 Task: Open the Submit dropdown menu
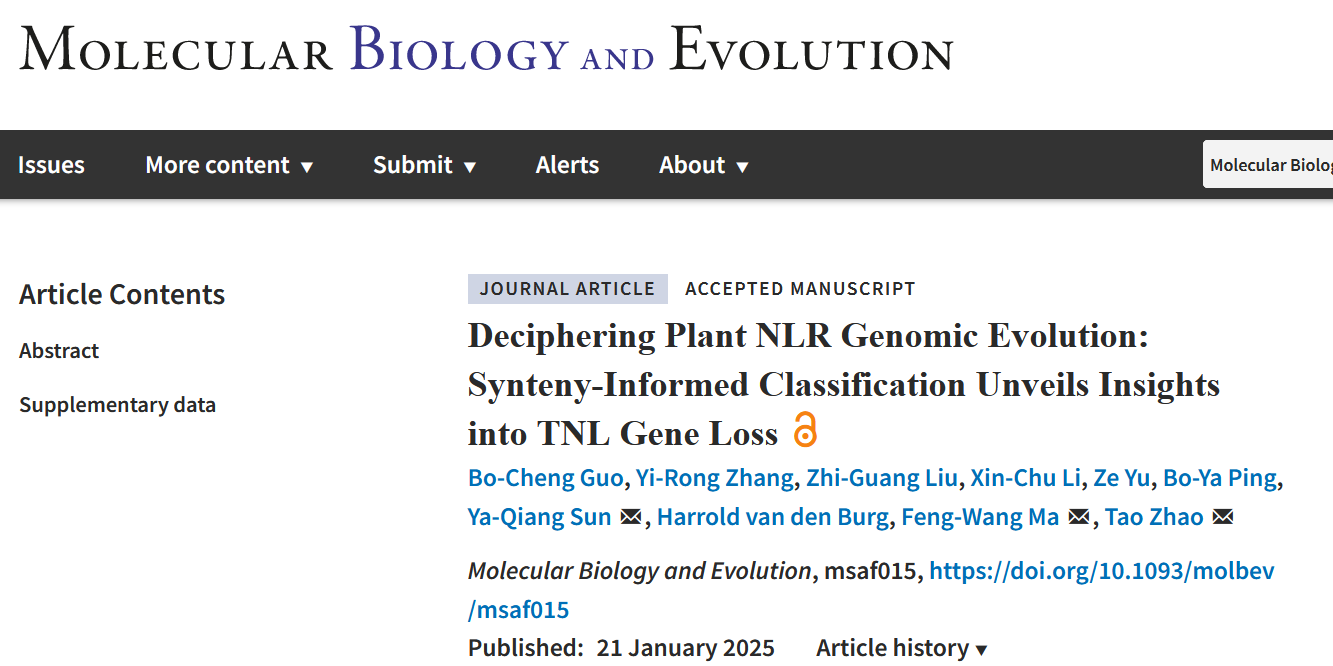click(x=424, y=165)
